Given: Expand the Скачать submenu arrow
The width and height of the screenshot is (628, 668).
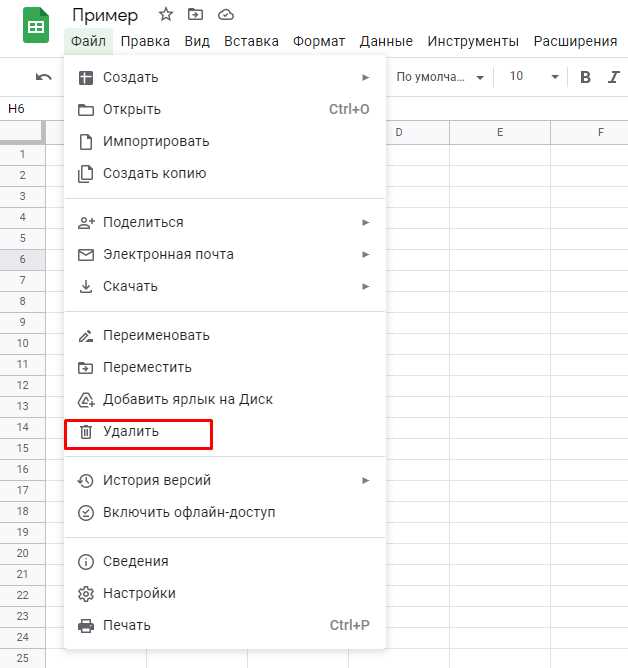Looking at the screenshot, I should tap(365, 286).
